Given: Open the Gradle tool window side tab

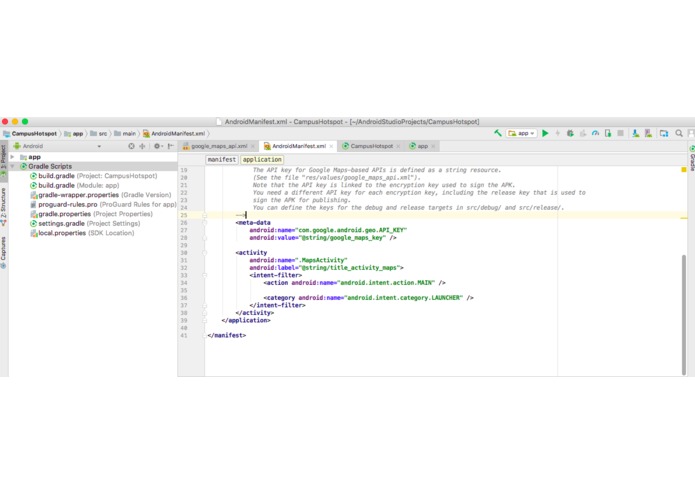Looking at the screenshot, I should tap(691, 159).
